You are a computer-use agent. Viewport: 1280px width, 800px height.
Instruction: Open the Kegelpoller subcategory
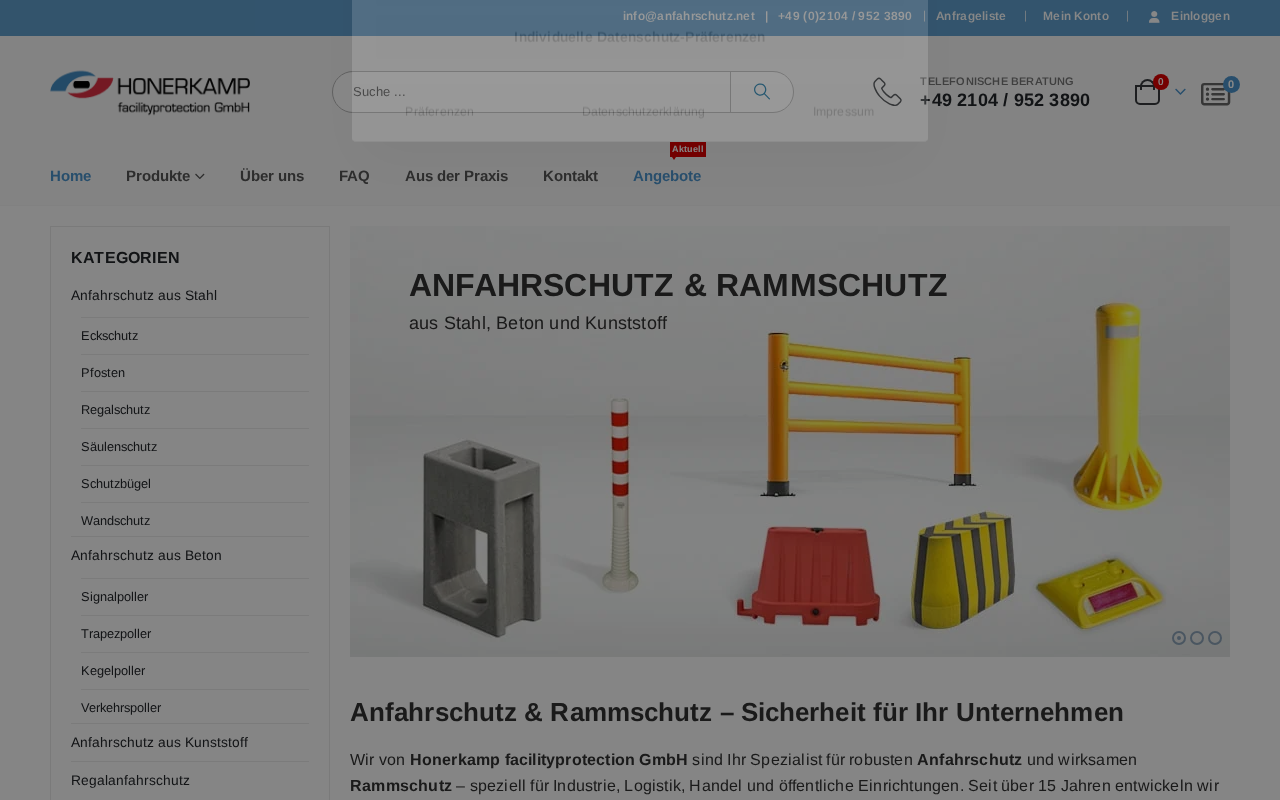113,670
